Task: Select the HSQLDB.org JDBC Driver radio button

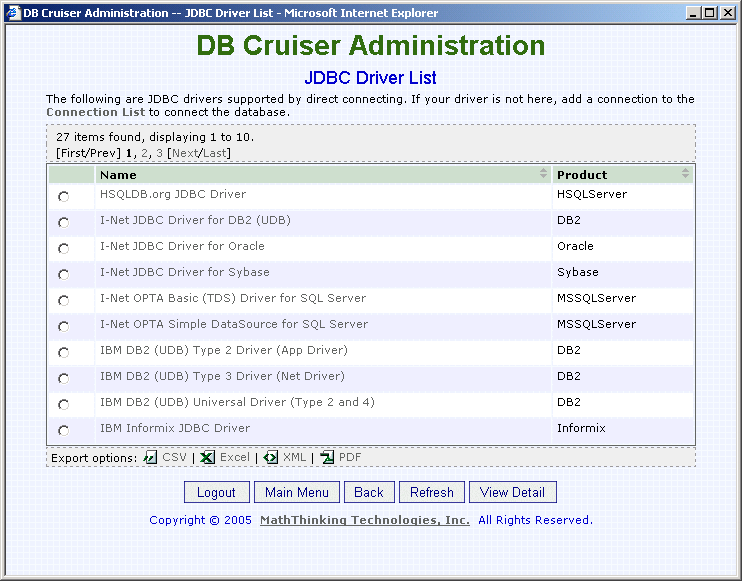Action: pyautogui.click(x=63, y=196)
